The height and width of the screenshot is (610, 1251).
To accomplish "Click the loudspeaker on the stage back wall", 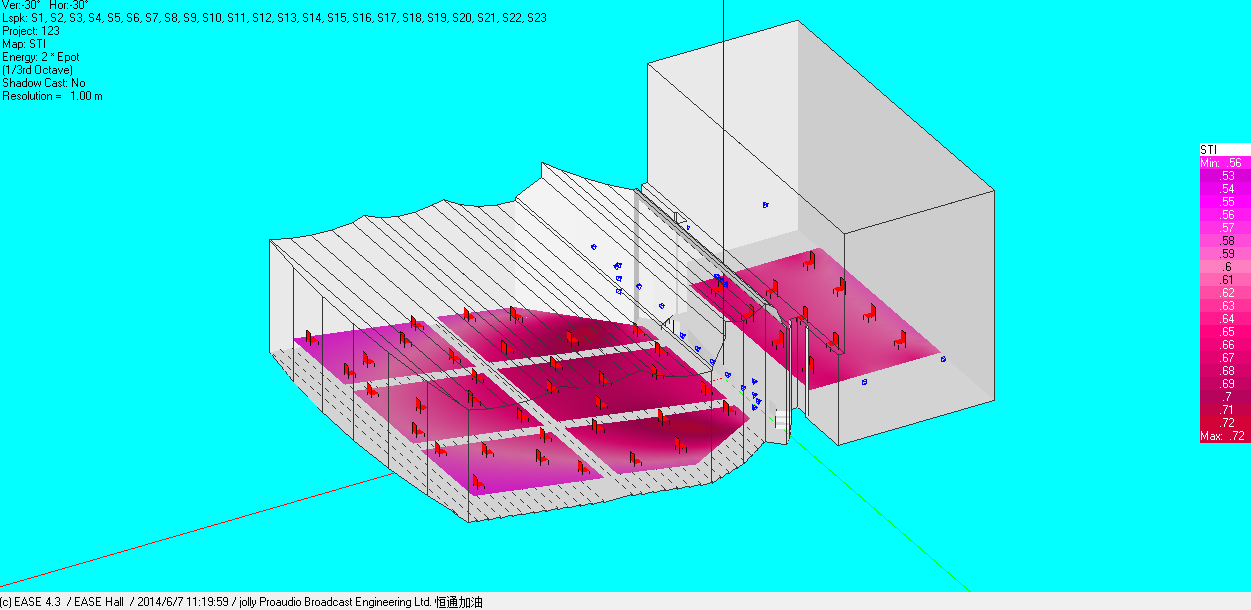I will pyautogui.click(x=765, y=205).
